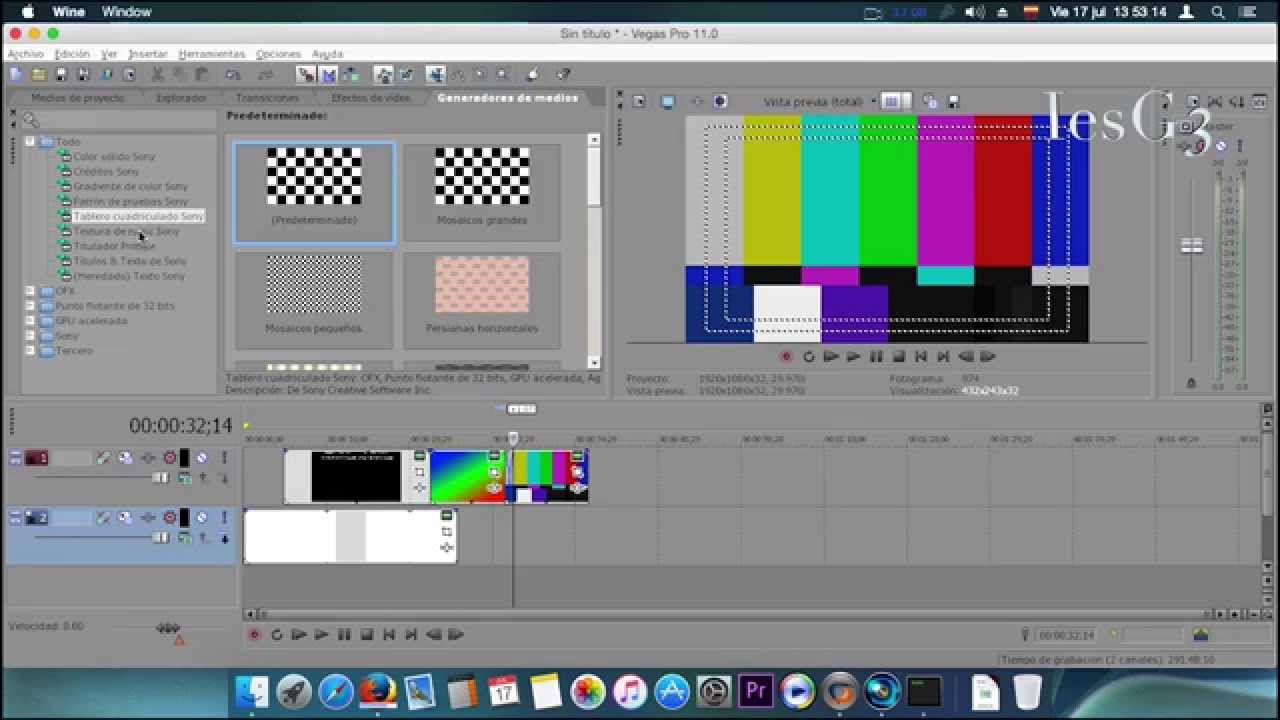Expand the OFX folder node
1280x720 pixels.
30,291
